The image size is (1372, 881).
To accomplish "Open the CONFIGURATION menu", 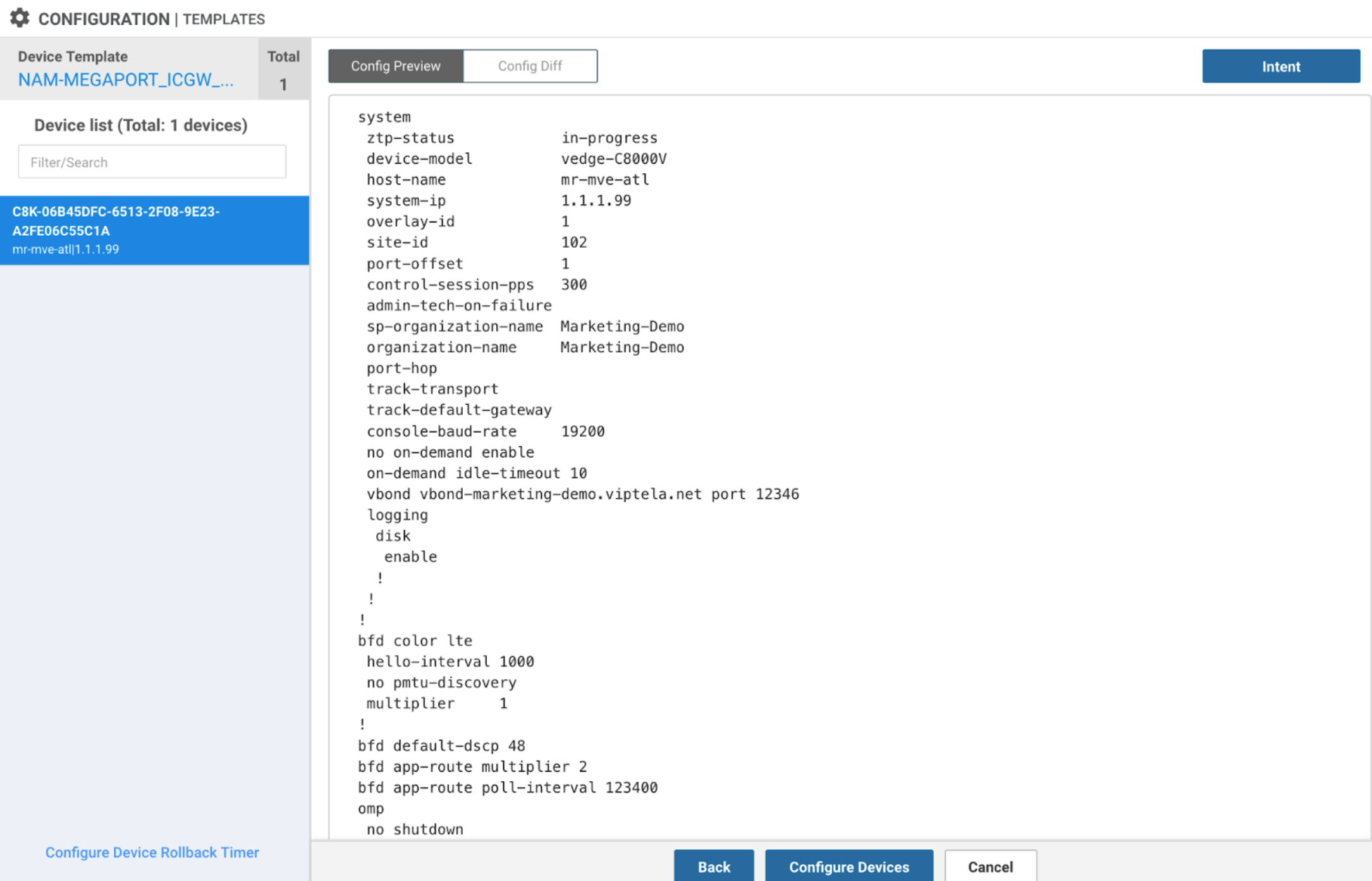I will (x=101, y=18).
